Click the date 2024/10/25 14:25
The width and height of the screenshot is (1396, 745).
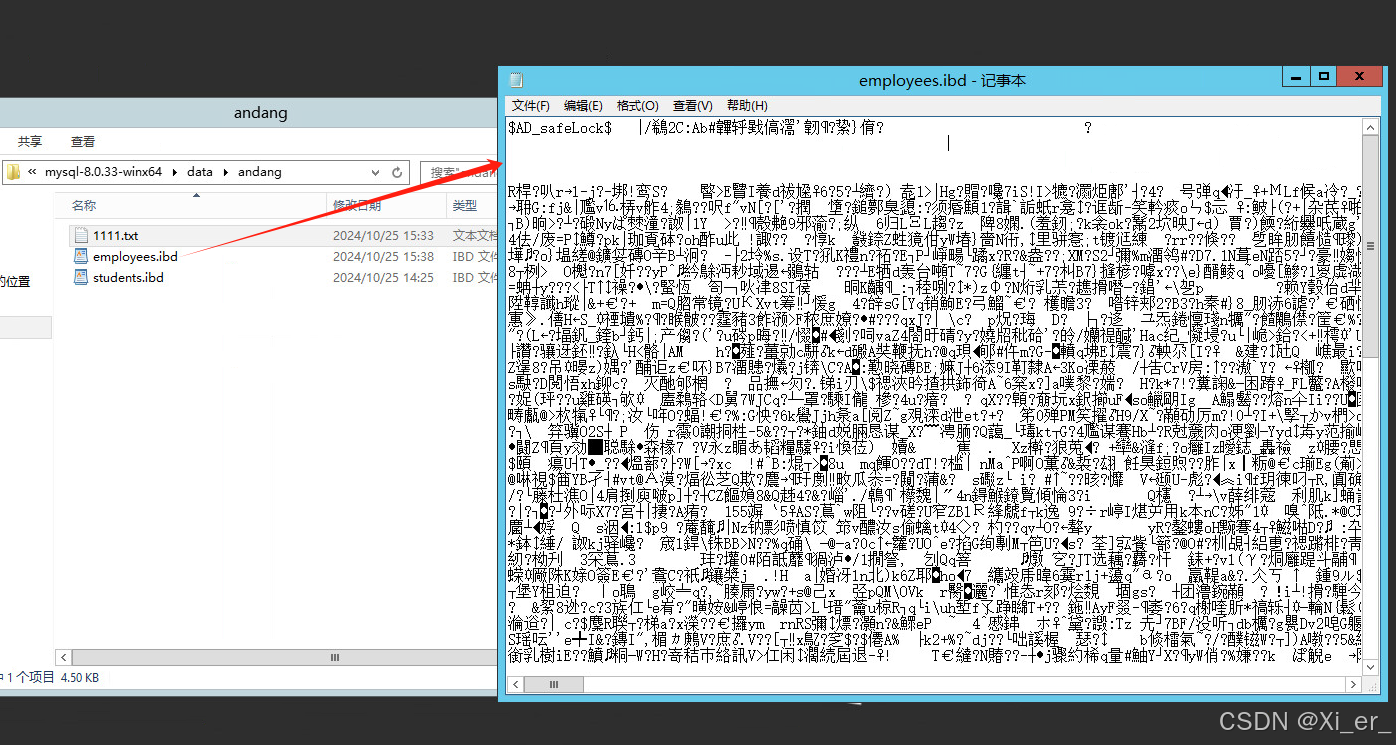(x=383, y=277)
